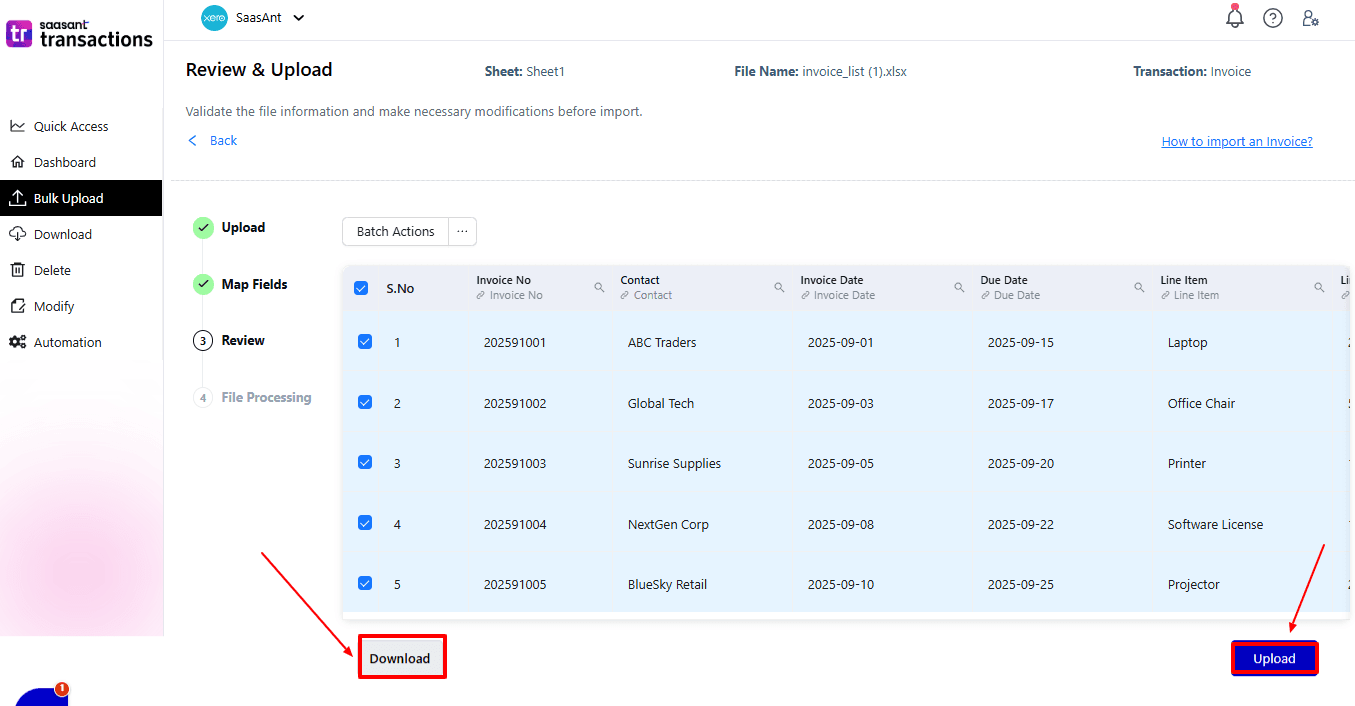This screenshot has height=706, width=1355.
Task: Click the Automation gears icon
Action: point(17,341)
